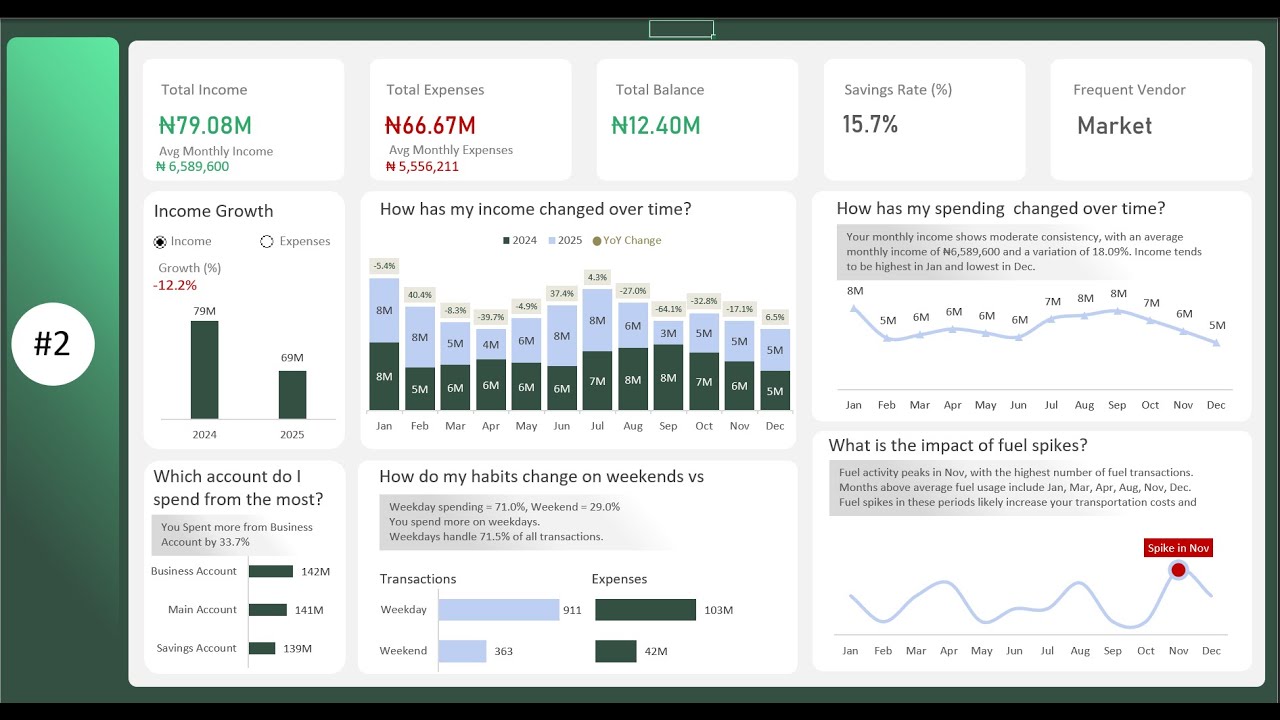Select the Expenses radio button
Screen dimensions: 1280x720
click(x=267, y=242)
